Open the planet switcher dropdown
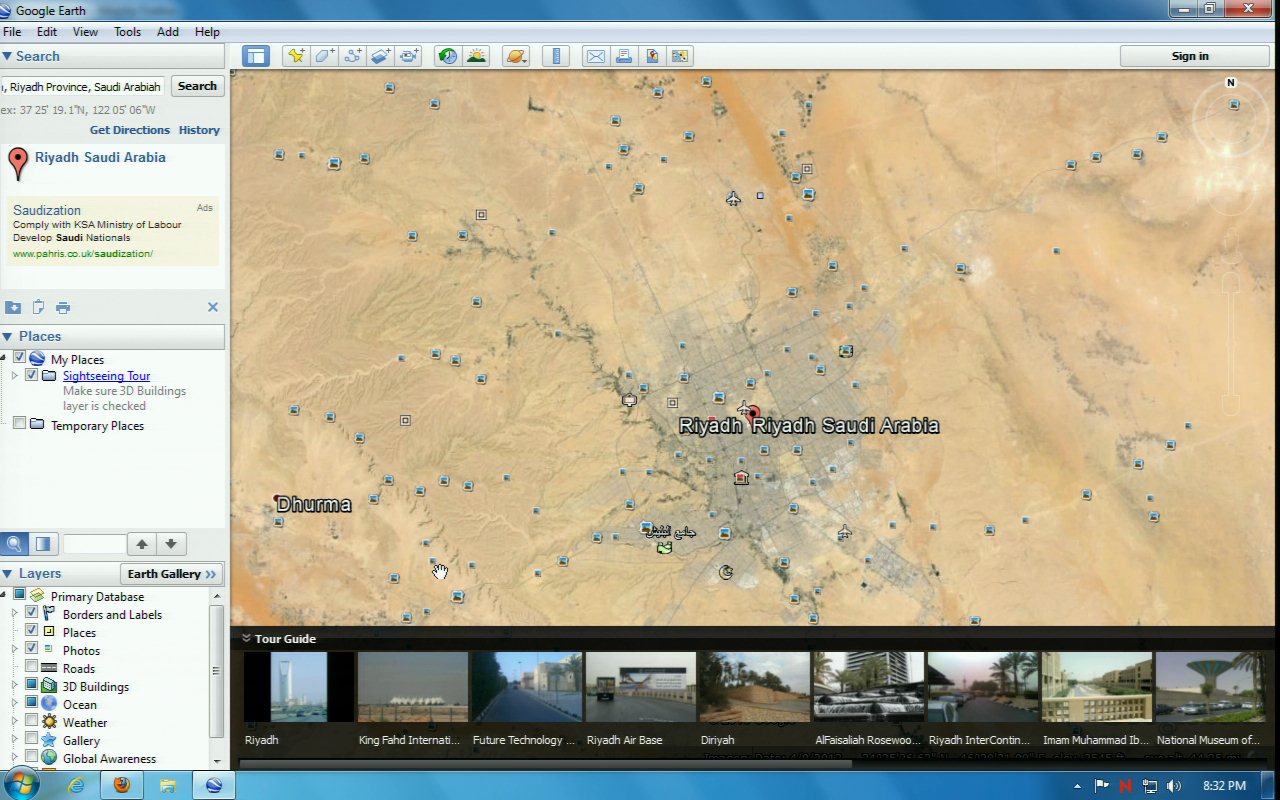This screenshot has width=1280, height=800. coord(516,56)
